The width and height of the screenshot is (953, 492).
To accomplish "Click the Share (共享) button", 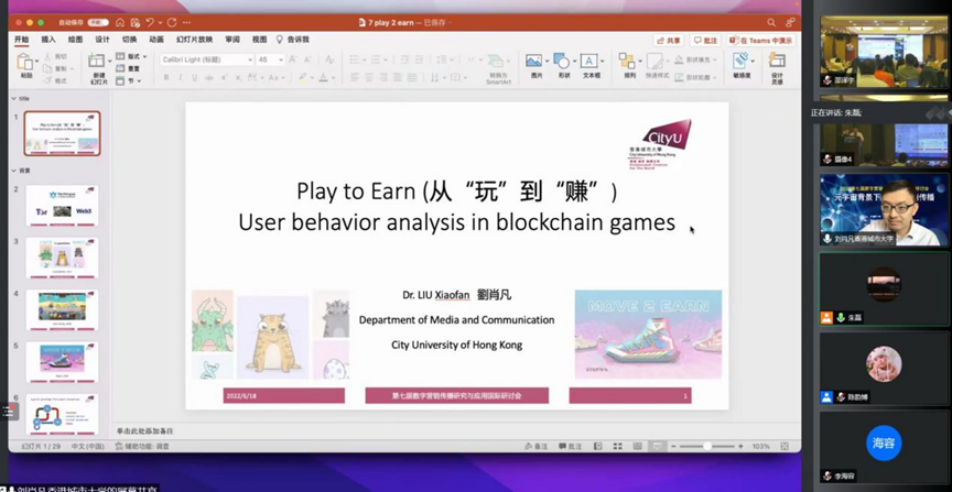I will [669, 40].
